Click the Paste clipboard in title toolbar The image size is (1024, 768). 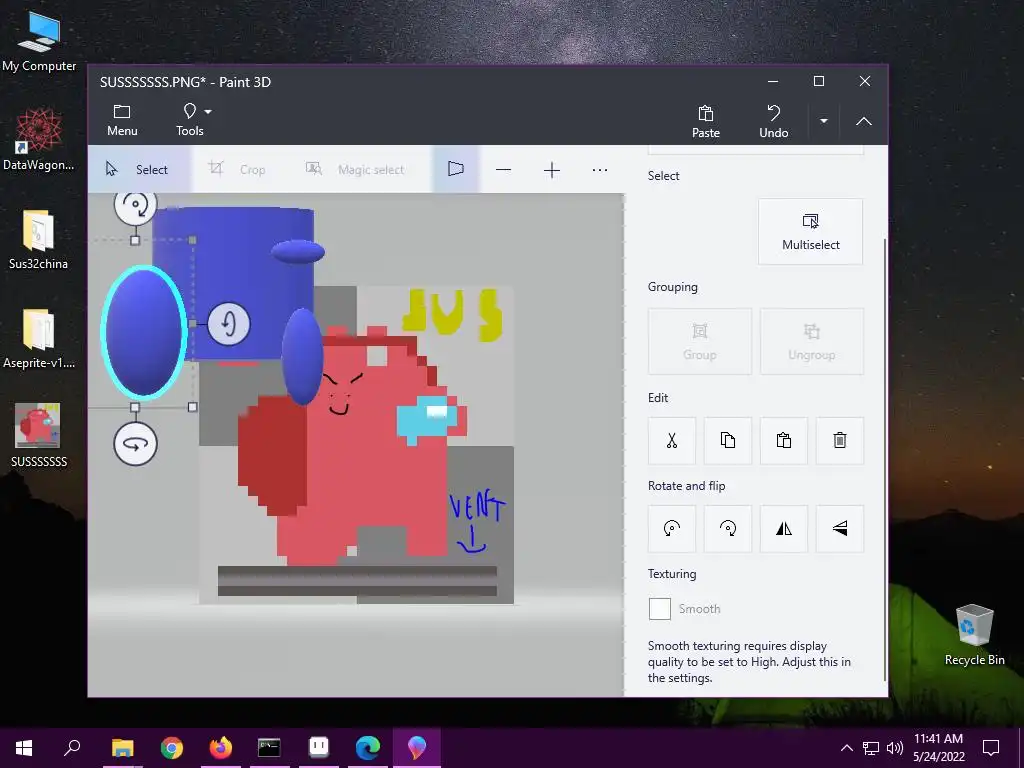[705, 121]
